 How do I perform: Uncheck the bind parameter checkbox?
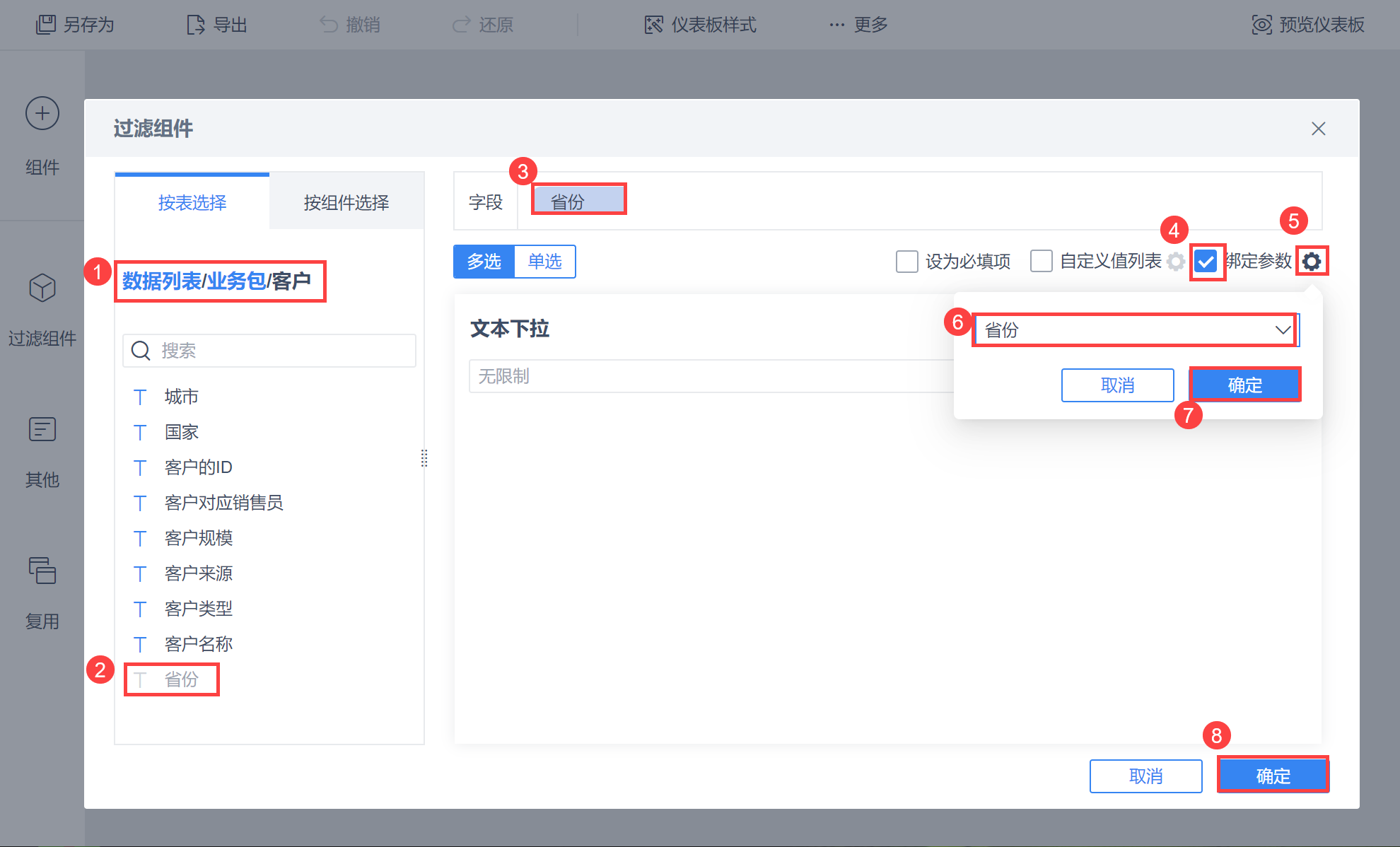coord(1206,262)
